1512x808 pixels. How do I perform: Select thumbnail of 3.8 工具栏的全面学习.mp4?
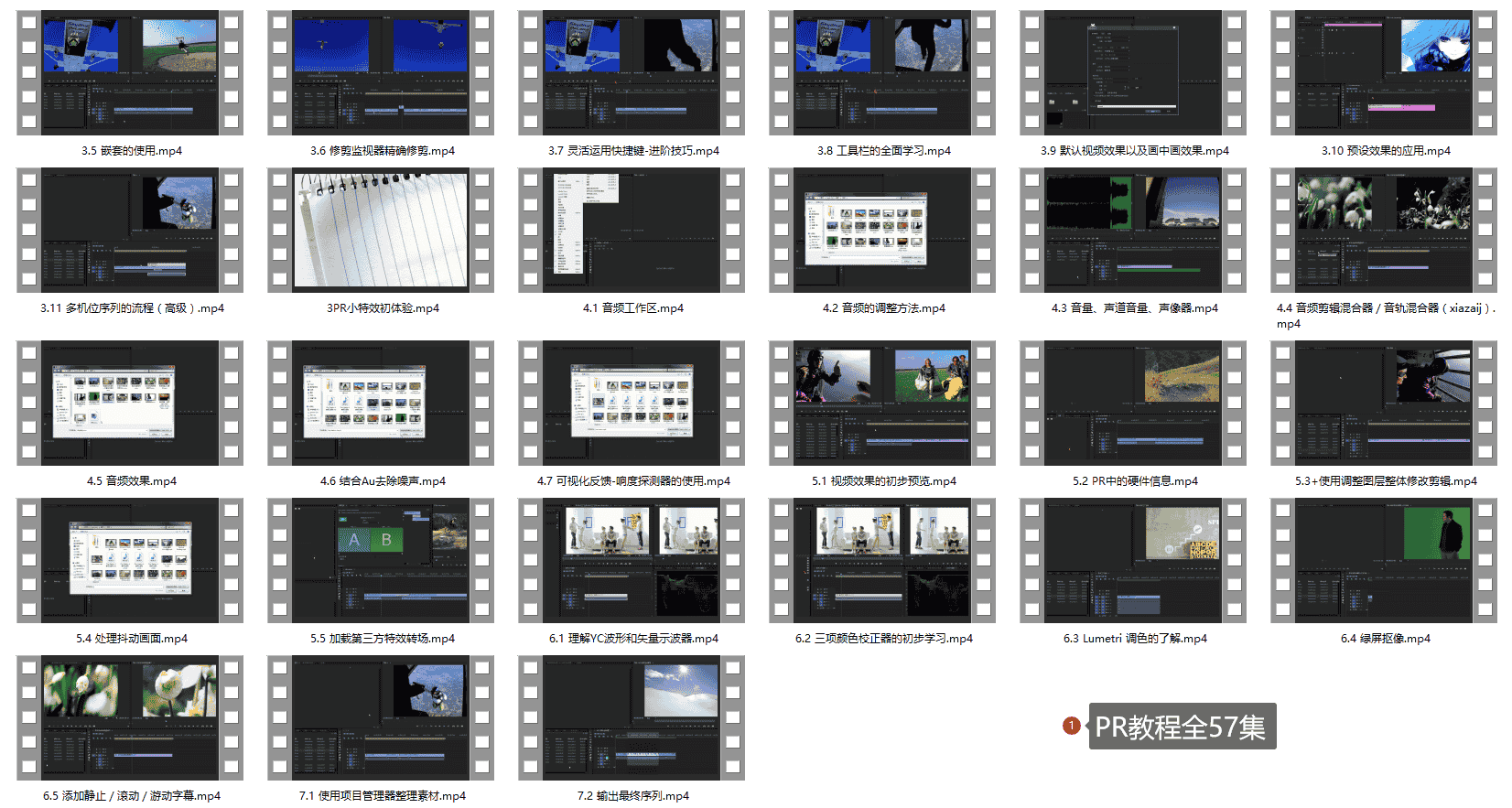(x=882, y=73)
